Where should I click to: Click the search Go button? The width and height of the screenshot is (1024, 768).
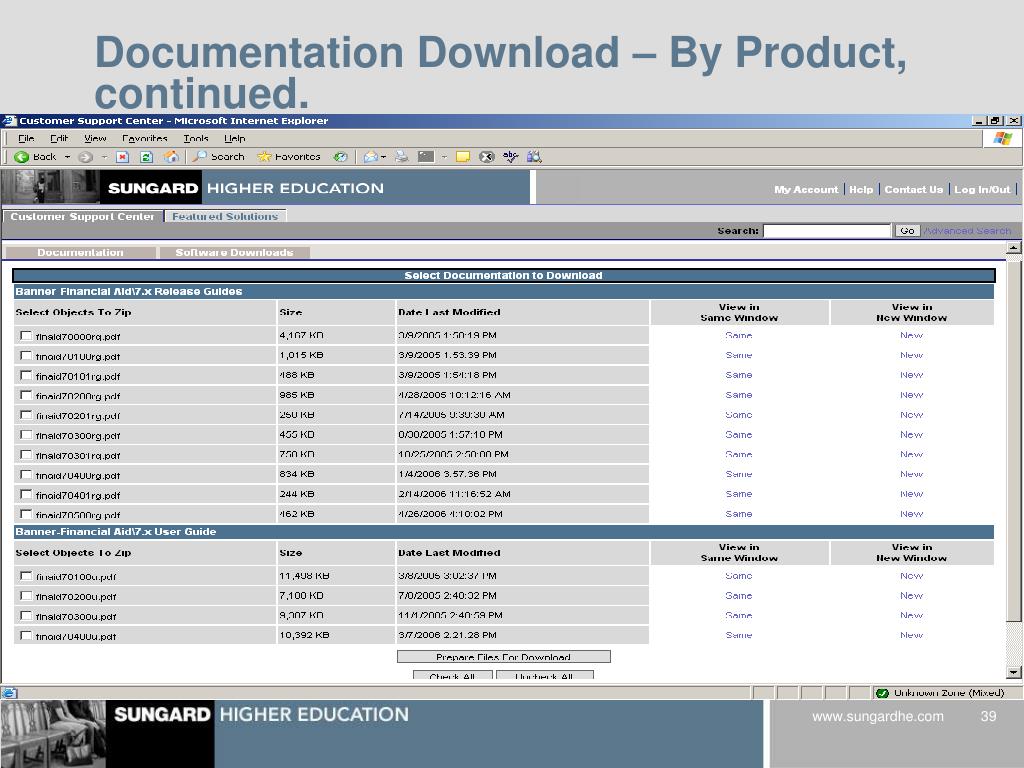[907, 231]
